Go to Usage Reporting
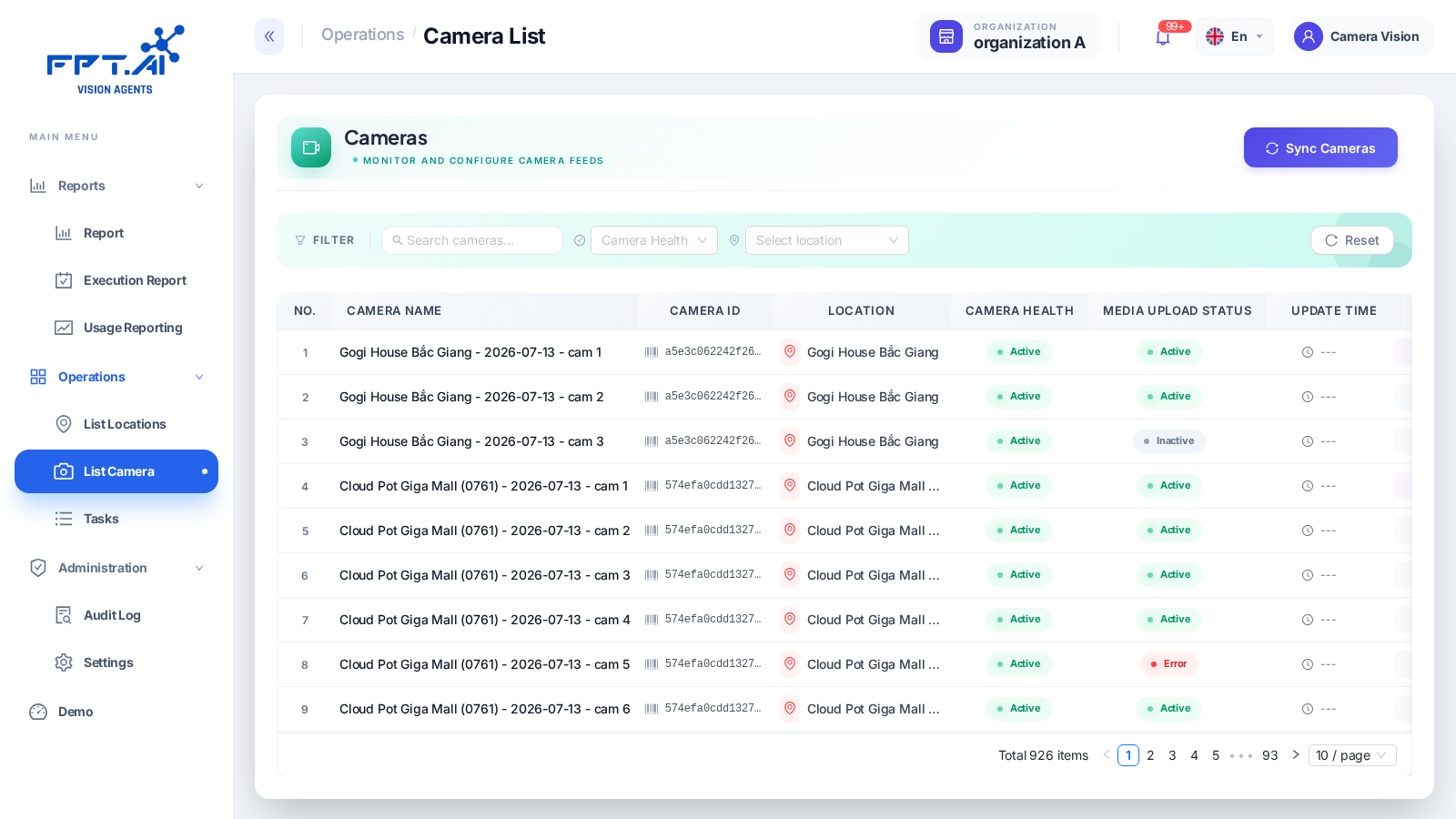Screen dimensions: 1456x819 [116, 328]
